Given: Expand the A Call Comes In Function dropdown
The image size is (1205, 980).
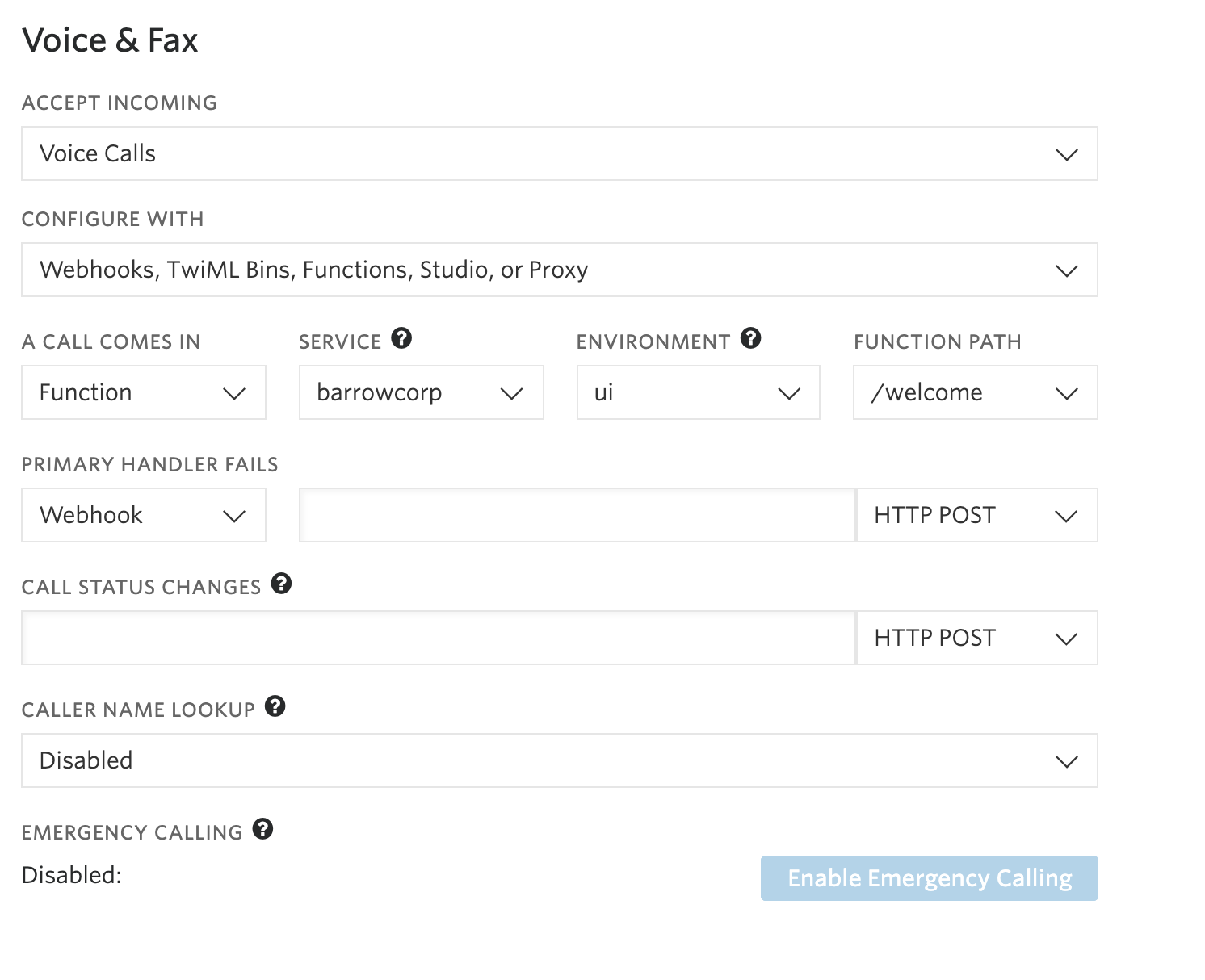Looking at the screenshot, I should [x=144, y=392].
